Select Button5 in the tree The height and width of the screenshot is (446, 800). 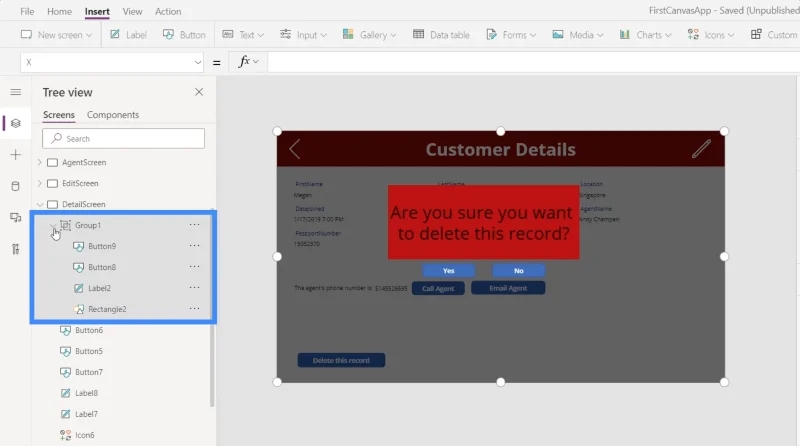89,351
